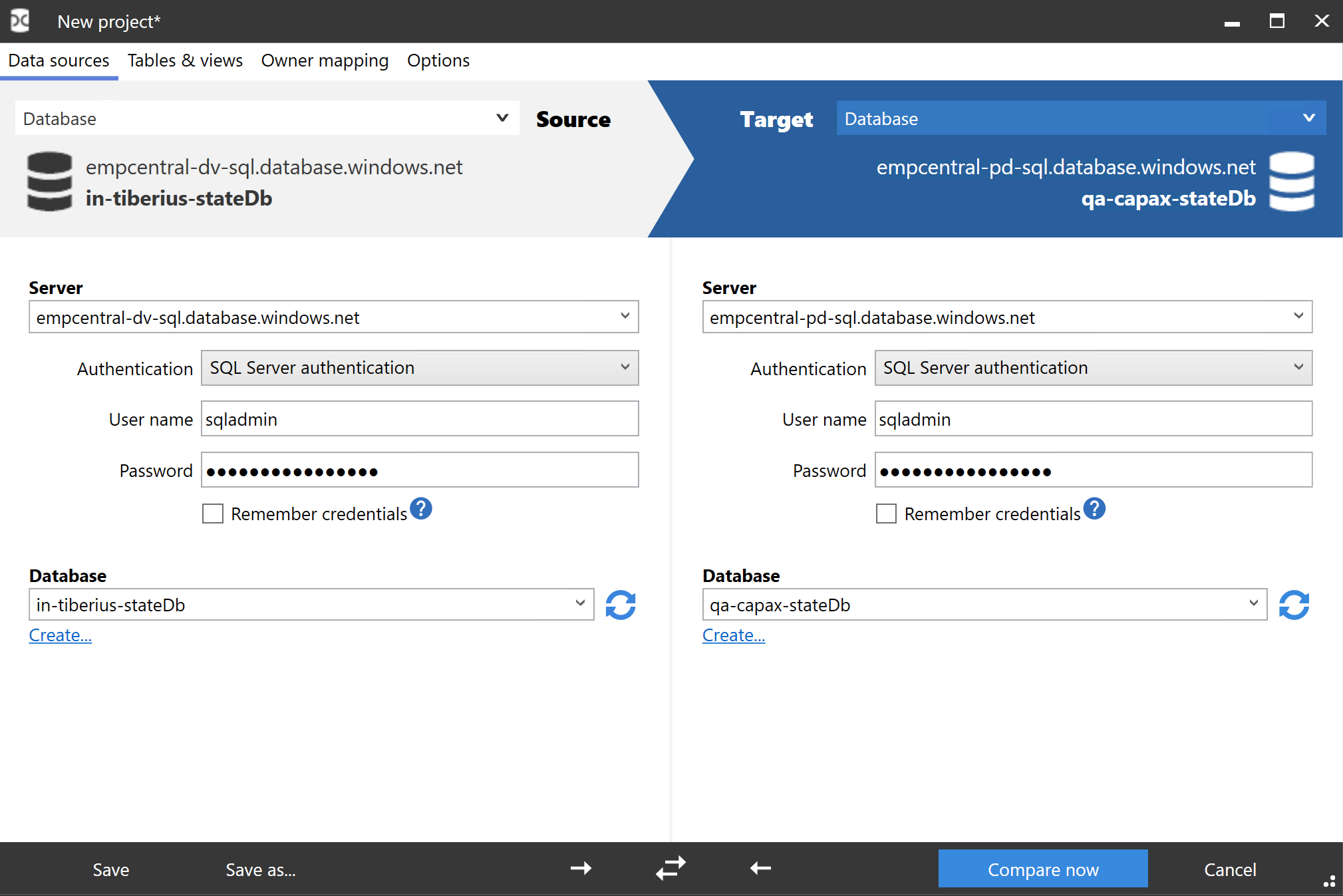Open target Authentication dropdown
Viewport: 1343px width, 896px height.
1094,368
